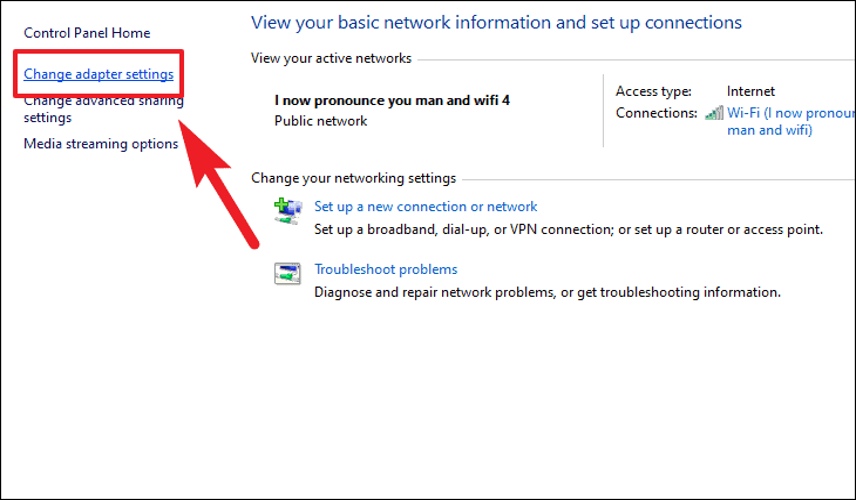856x500 pixels.
Task: Click the 'Diagnose and repair network problems' description
Action: pyautogui.click(x=548, y=292)
